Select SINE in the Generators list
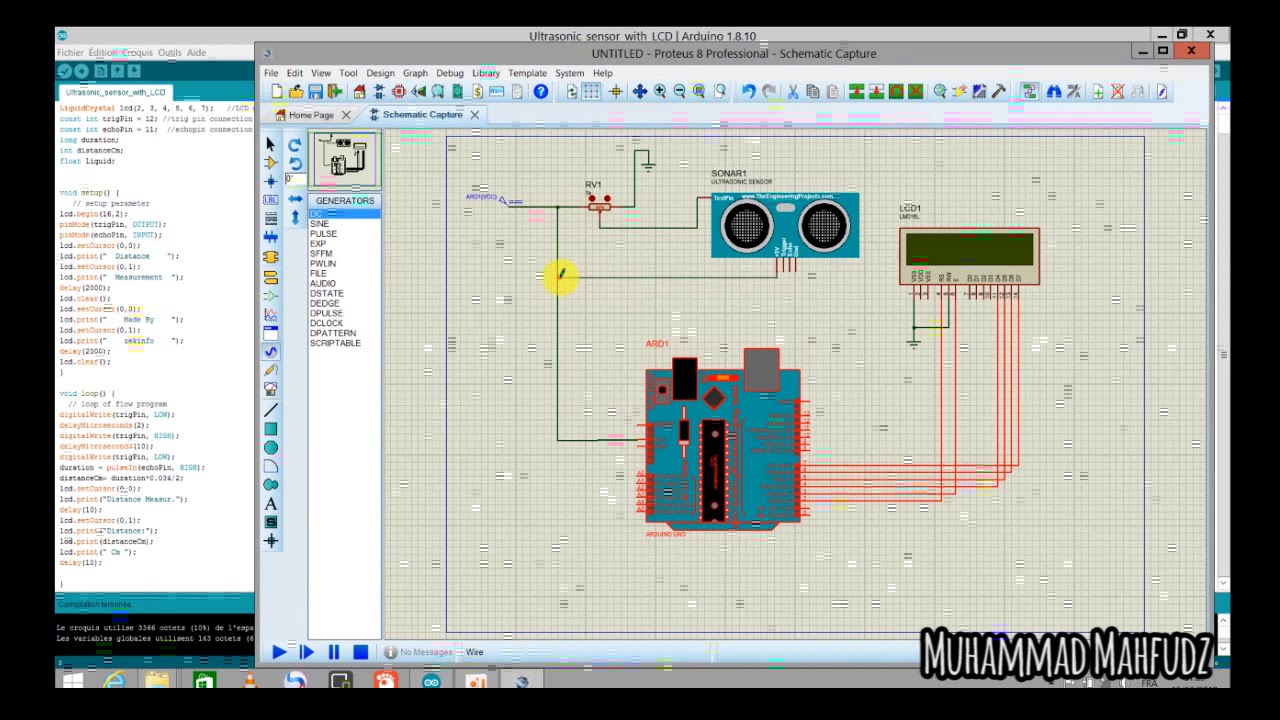The width and height of the screenshot is (1280, 720). [344, 224]
